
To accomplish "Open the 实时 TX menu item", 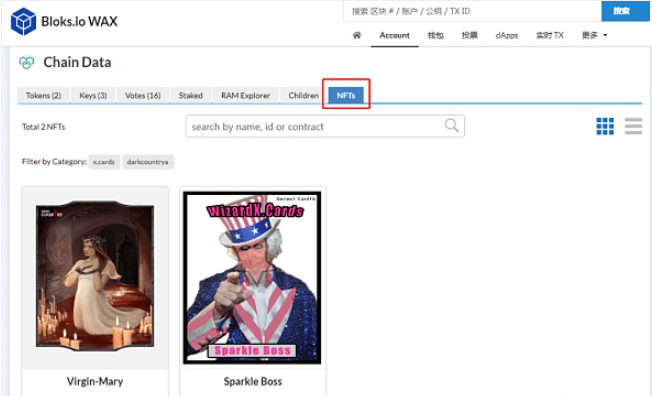I will coord(550,35).
